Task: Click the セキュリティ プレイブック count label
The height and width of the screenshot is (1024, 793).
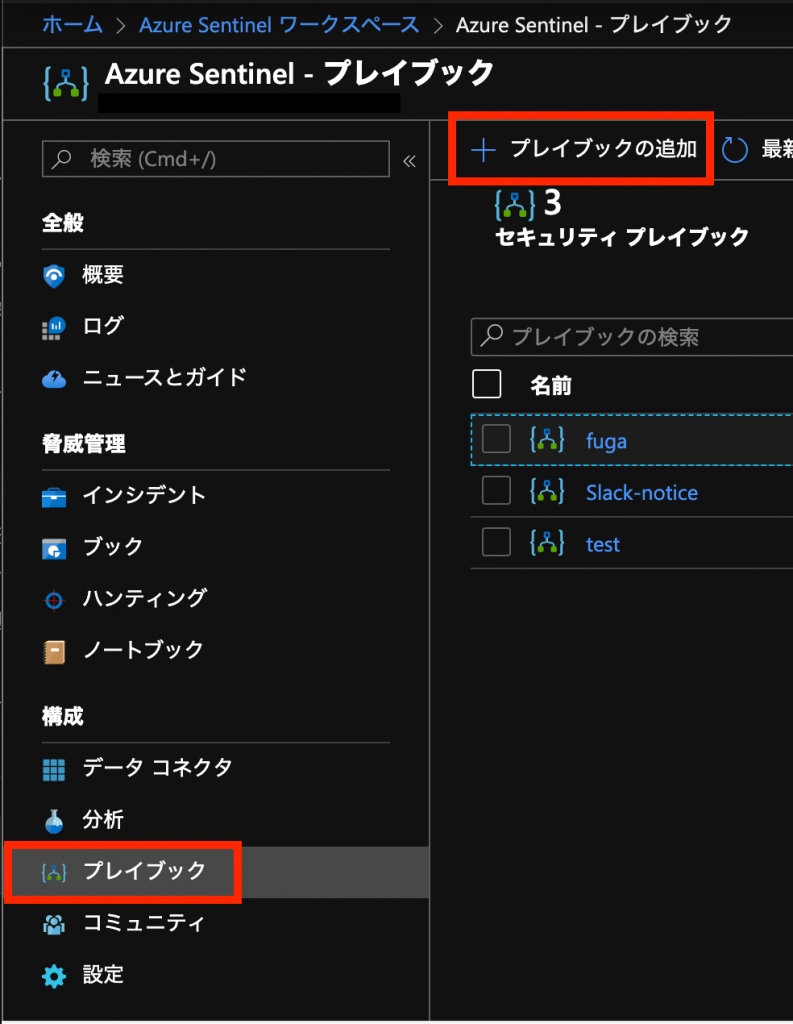Action: (622, 236)
